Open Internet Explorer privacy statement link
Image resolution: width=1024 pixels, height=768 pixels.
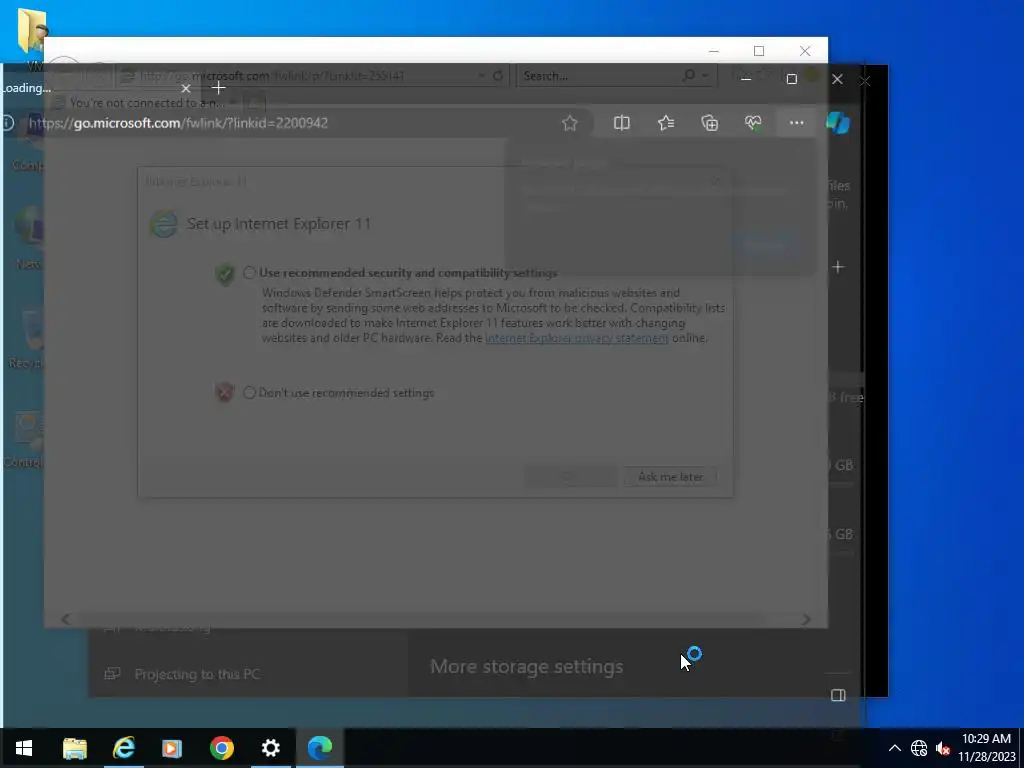(x=577, y=338)
